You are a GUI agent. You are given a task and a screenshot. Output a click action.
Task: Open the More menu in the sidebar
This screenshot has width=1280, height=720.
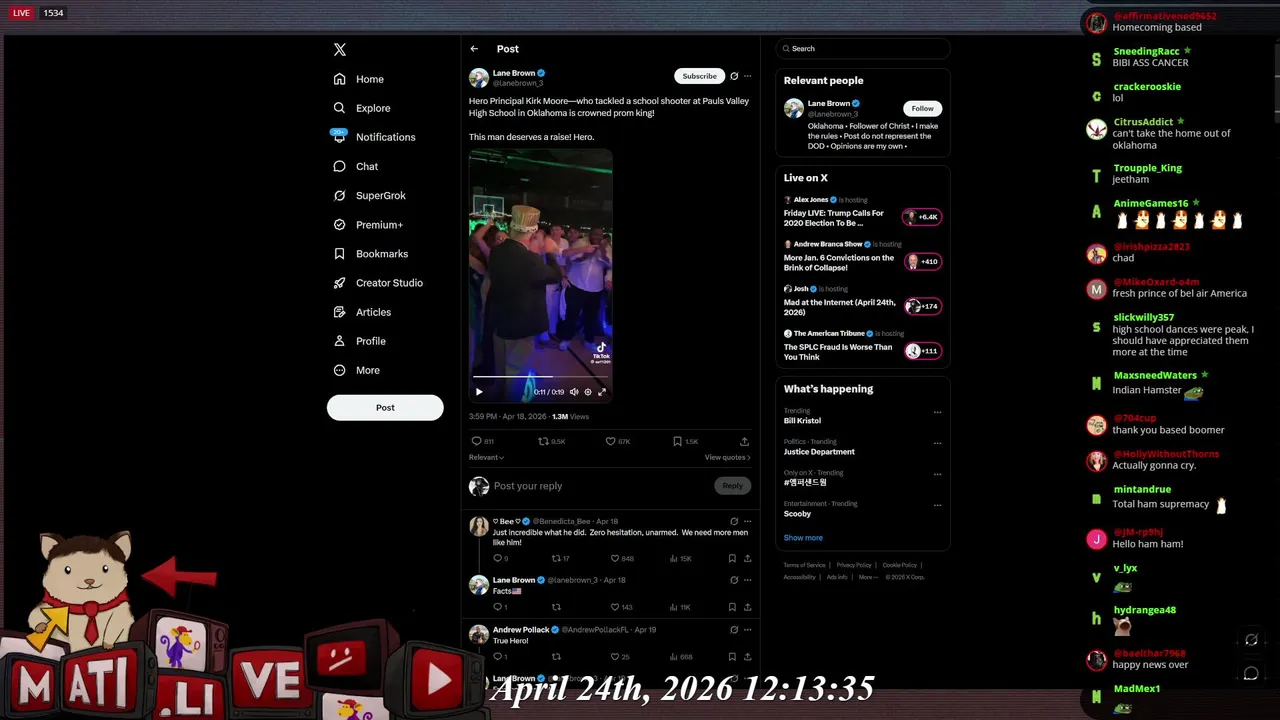357,370
